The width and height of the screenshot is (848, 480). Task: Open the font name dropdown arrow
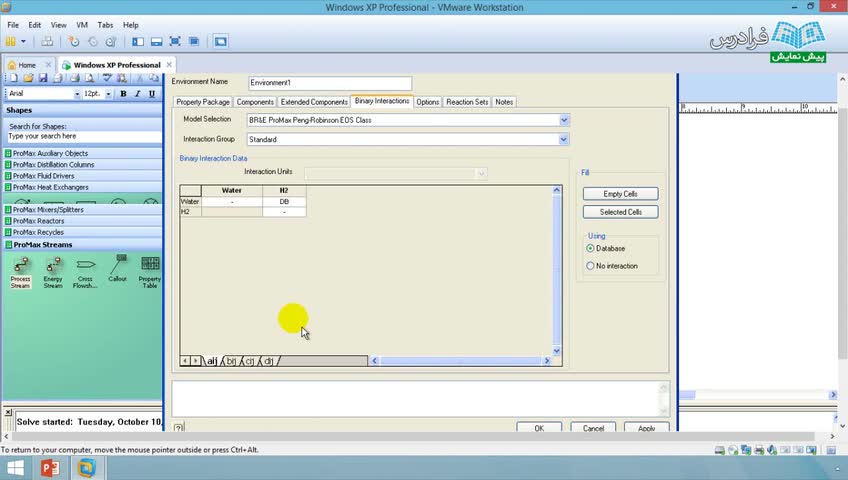tap(77, 94)
